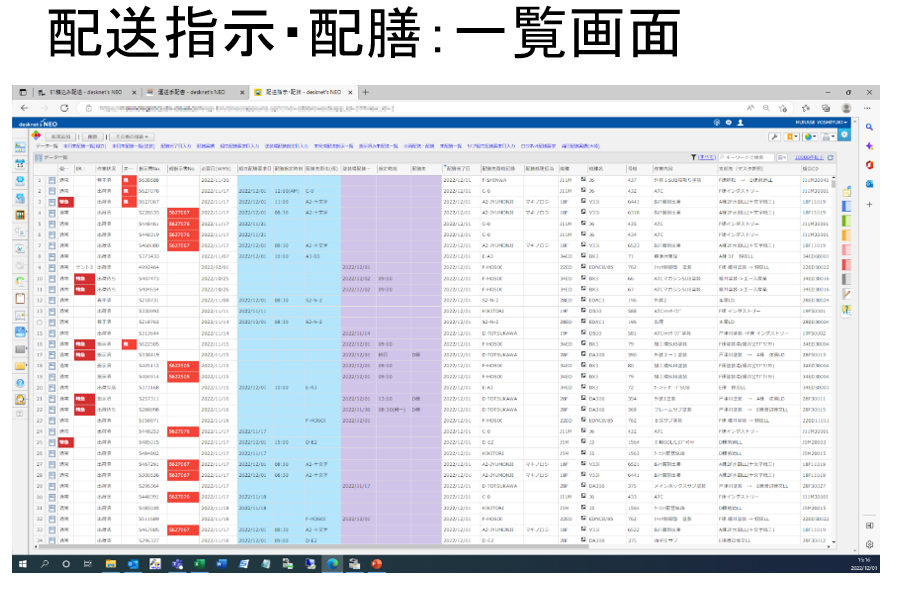
Task: Toggle the (すべて) filter next to the funnel icon
Action: (705, 156)
